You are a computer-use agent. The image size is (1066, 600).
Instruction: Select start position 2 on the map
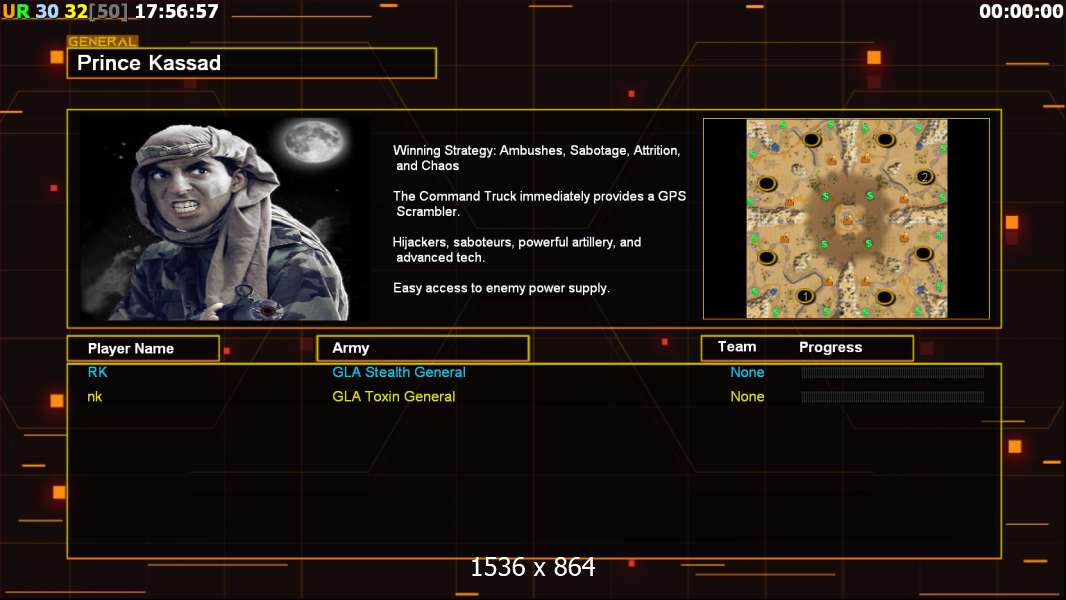(924, 177)
